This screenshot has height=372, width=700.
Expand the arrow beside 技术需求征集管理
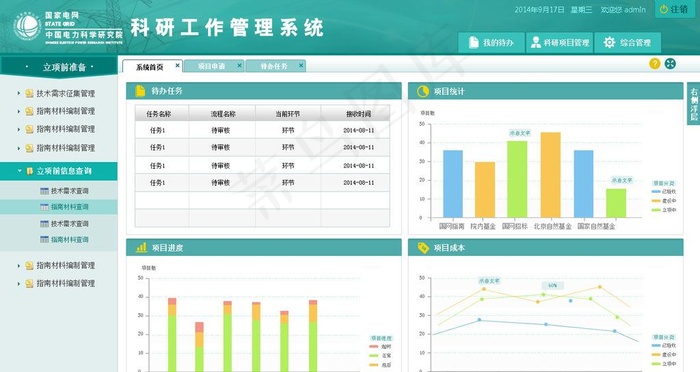coord(18,93)
